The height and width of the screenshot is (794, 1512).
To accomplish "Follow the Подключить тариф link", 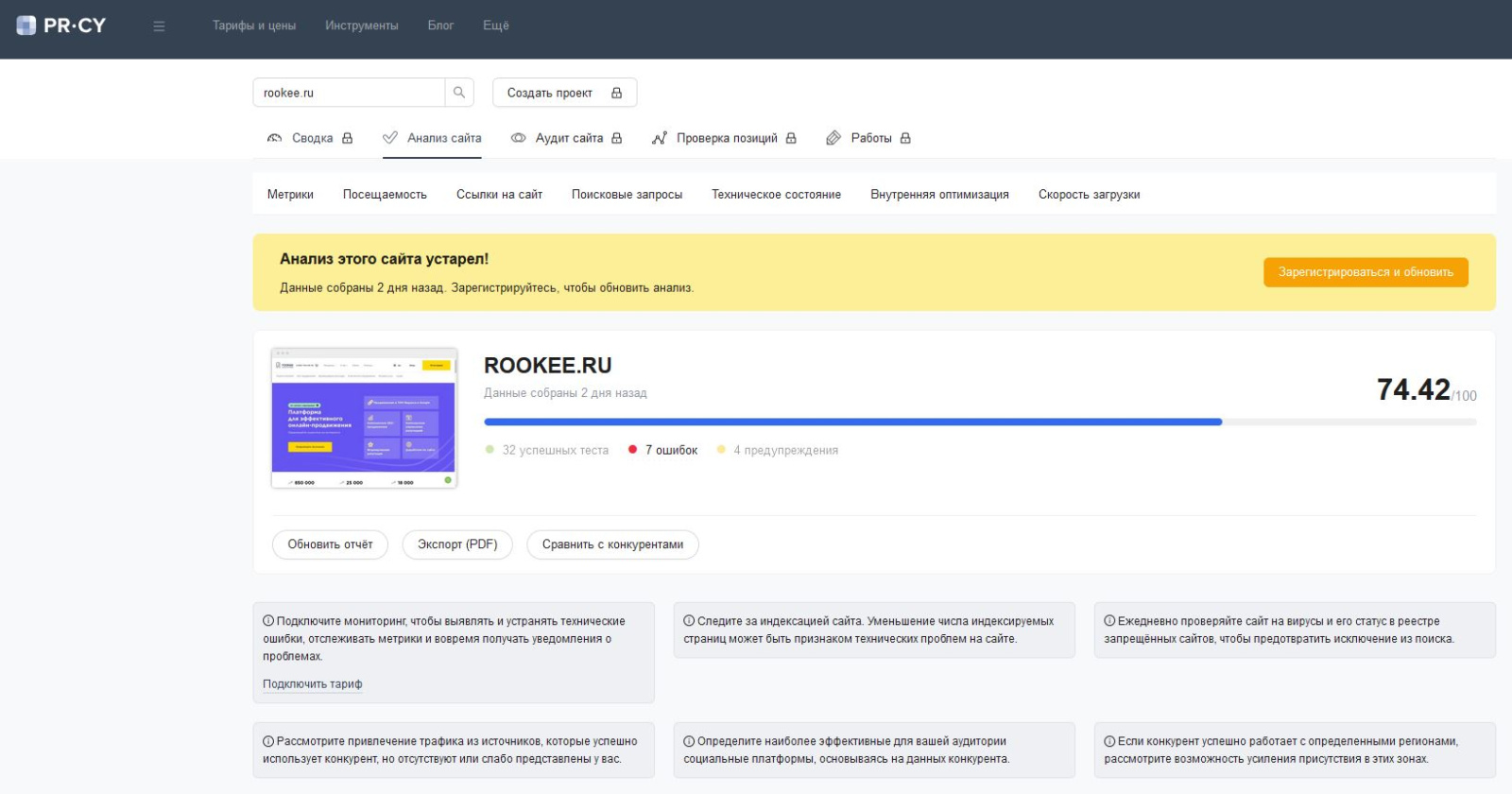I will [312, 684].
